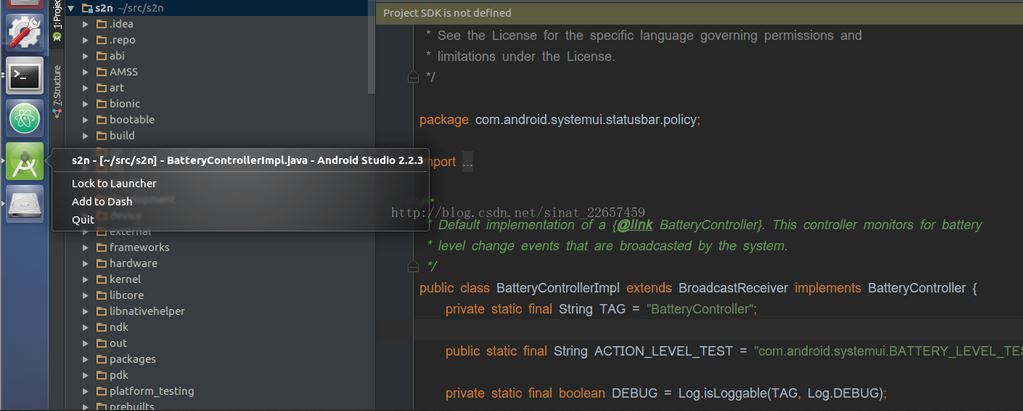Click the out folder icon

point(101,343)
